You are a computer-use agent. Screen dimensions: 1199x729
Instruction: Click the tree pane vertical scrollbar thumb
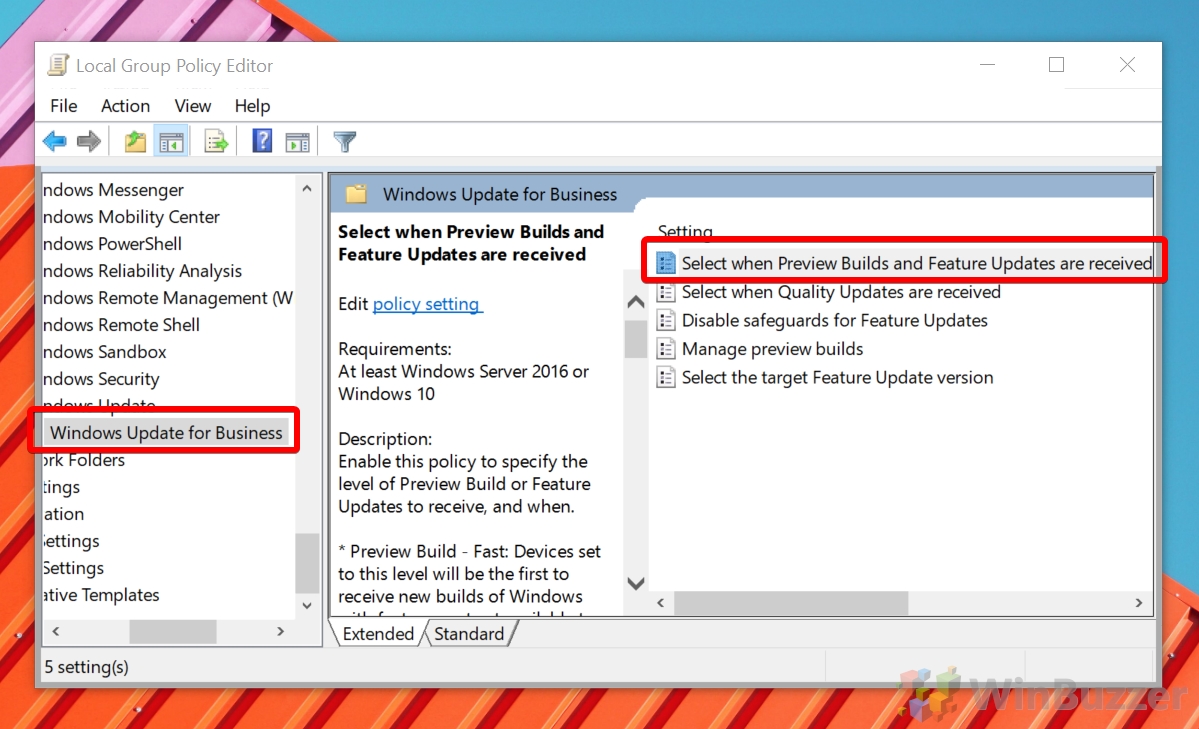point(307,562)
